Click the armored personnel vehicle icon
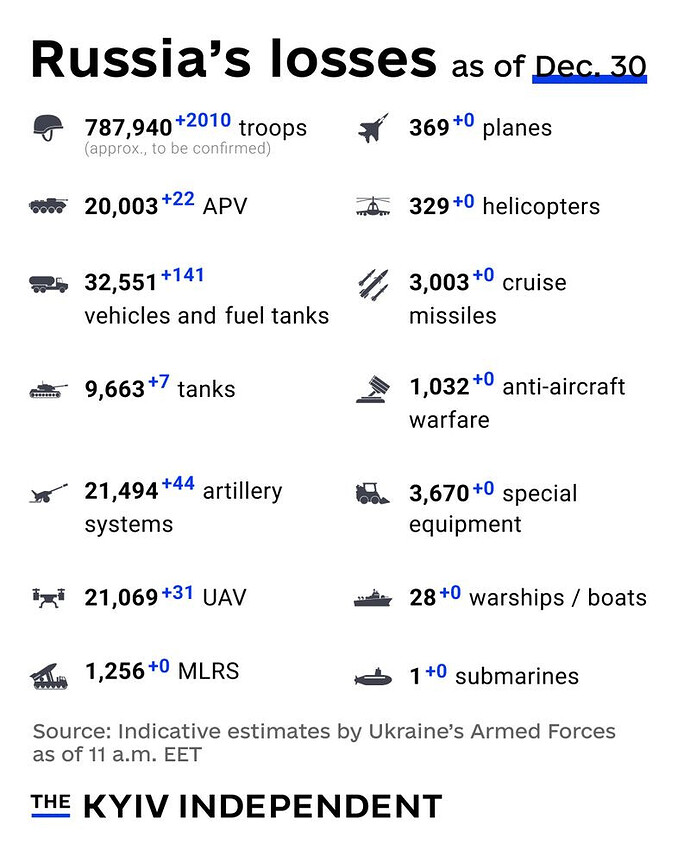690x862 pixels. pyautogui.click(x=48, y=206)
